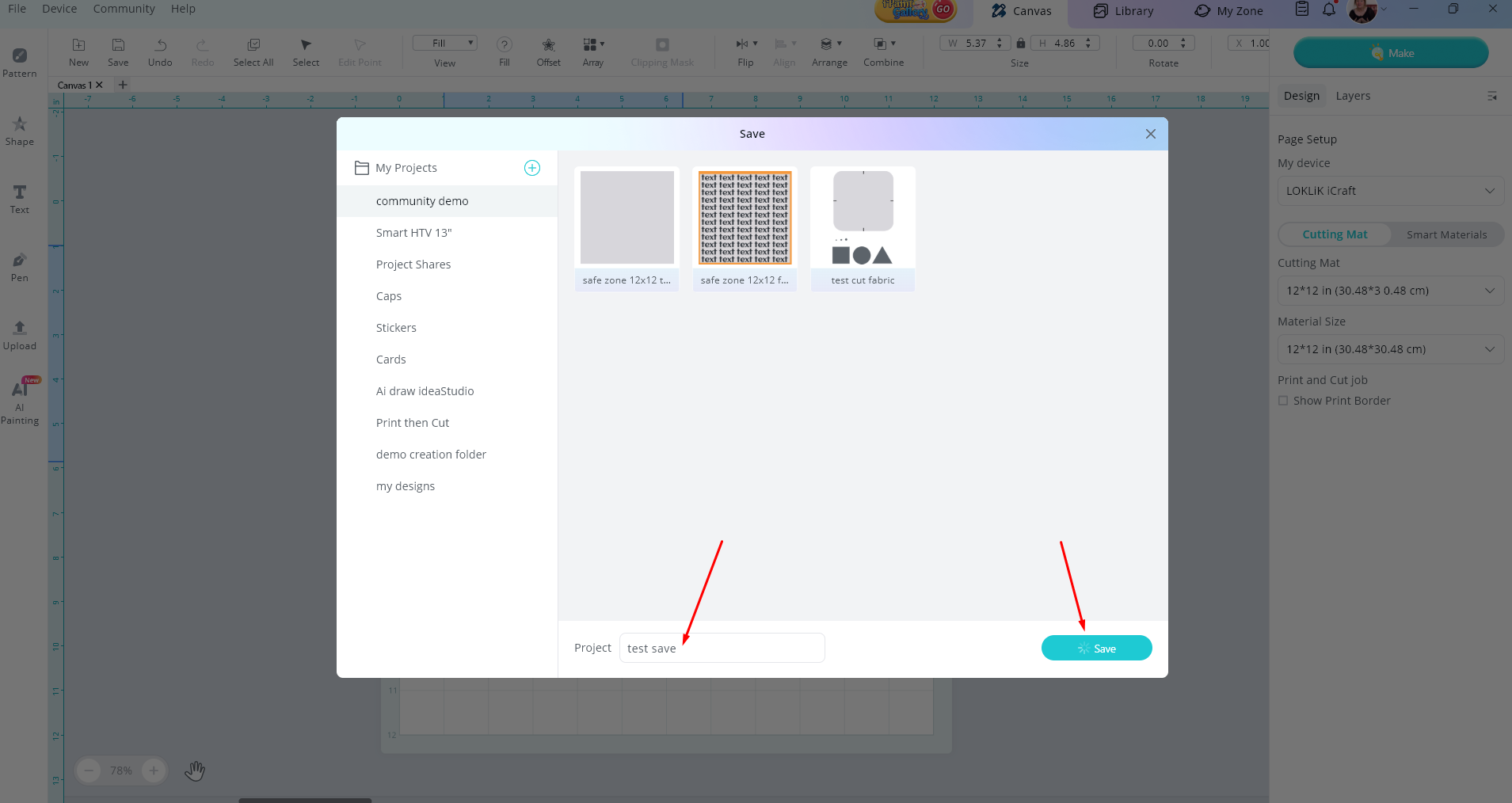This screenshot has width=1512, height=803.
Task: Open the Material Size dropdown
Action: 1390,349
